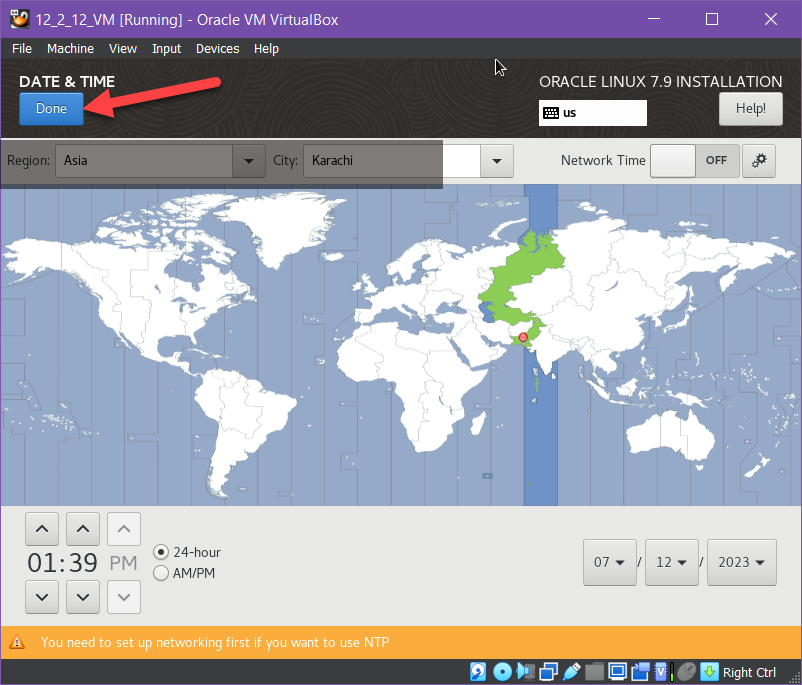Click the shared folders status icon
Viewport: 802px width, 685px height.
(x=595, y=672)
